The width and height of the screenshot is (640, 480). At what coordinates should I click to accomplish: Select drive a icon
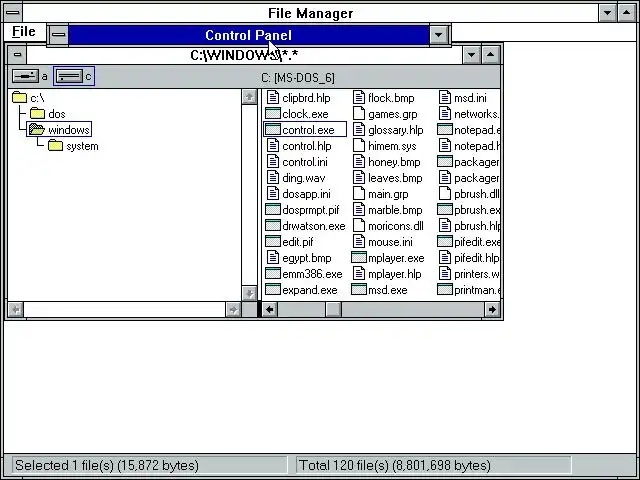coord(25,76)
